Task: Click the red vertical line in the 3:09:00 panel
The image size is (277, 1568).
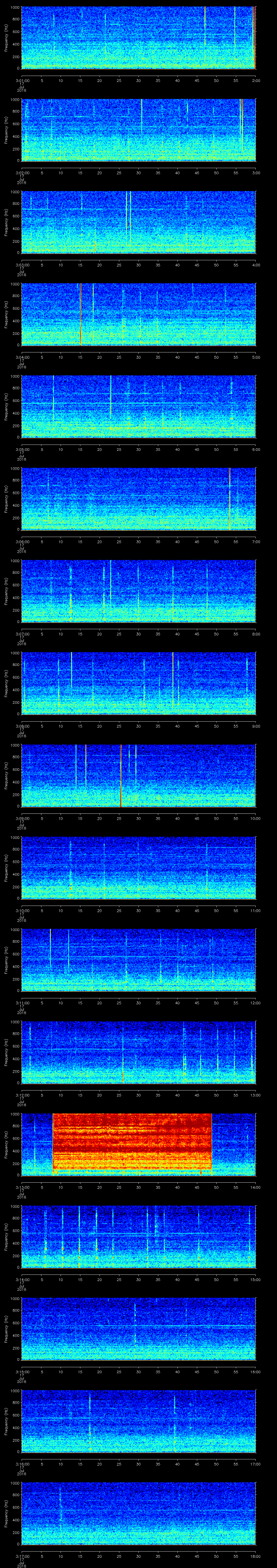Action: click(x=121, y=775)
